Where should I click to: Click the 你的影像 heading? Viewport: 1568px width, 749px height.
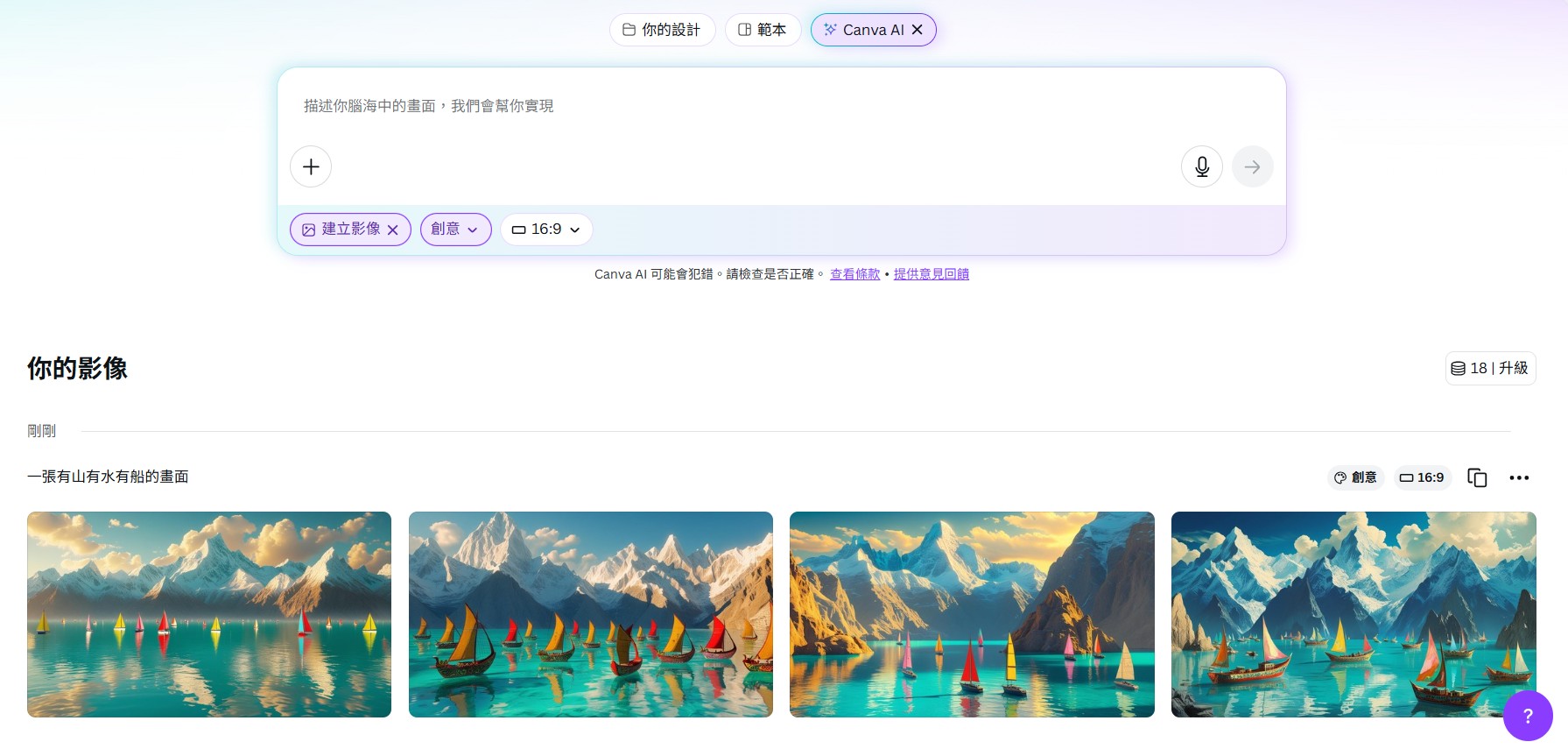(77, 368)
